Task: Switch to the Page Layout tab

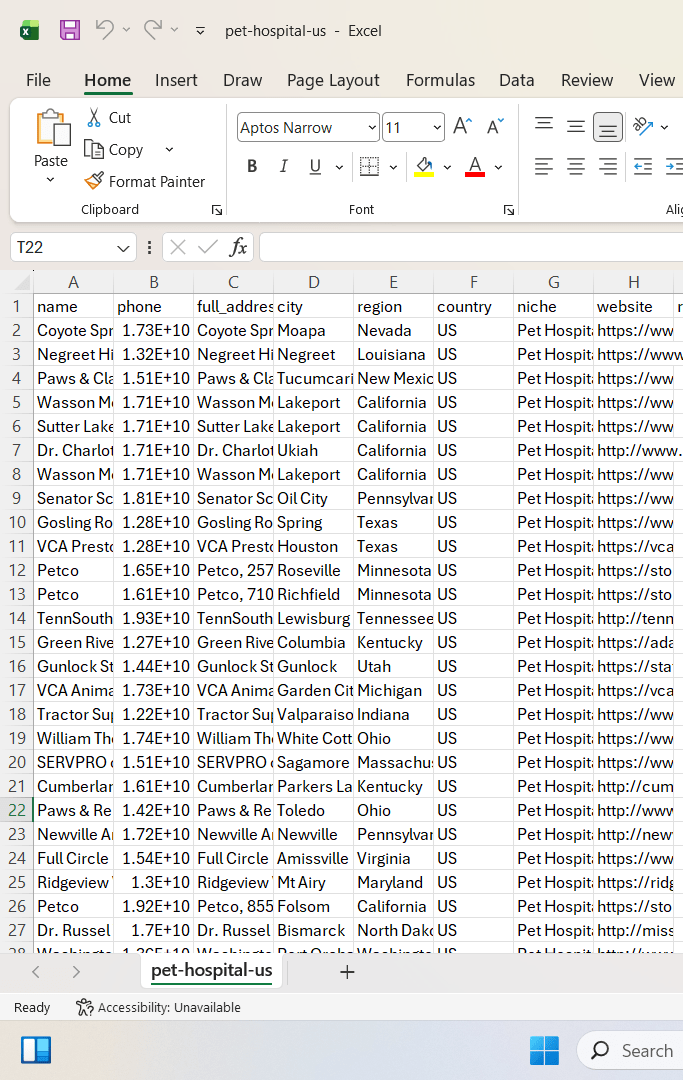Action: [x=333, y=81]
